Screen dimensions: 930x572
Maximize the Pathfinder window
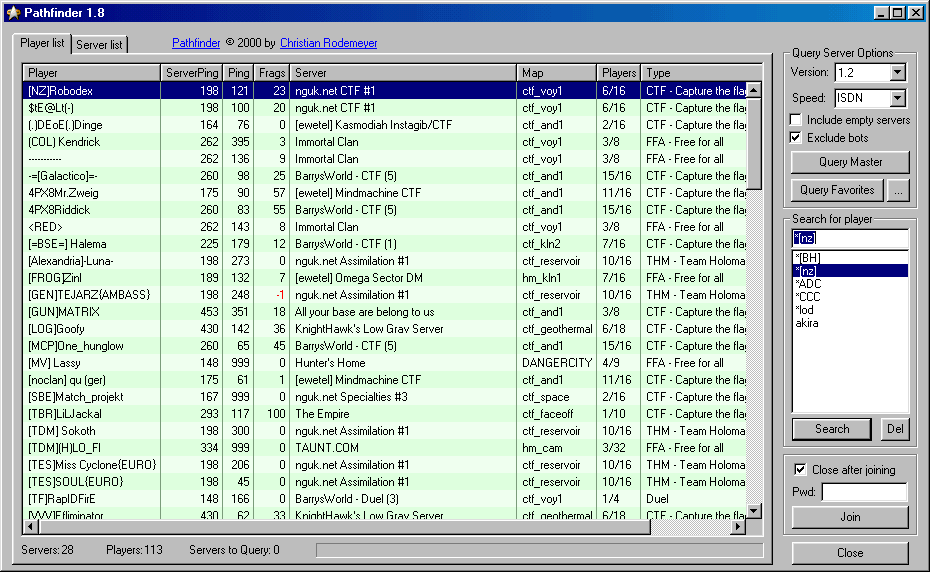(898, 12)
